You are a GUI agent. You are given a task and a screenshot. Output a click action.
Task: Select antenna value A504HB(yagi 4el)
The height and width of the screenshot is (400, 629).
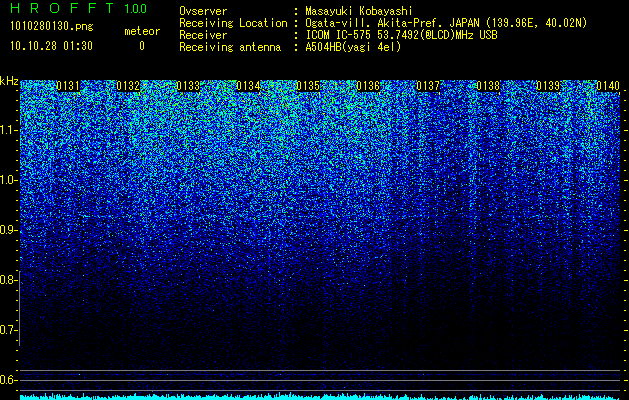tap(353, 47)
